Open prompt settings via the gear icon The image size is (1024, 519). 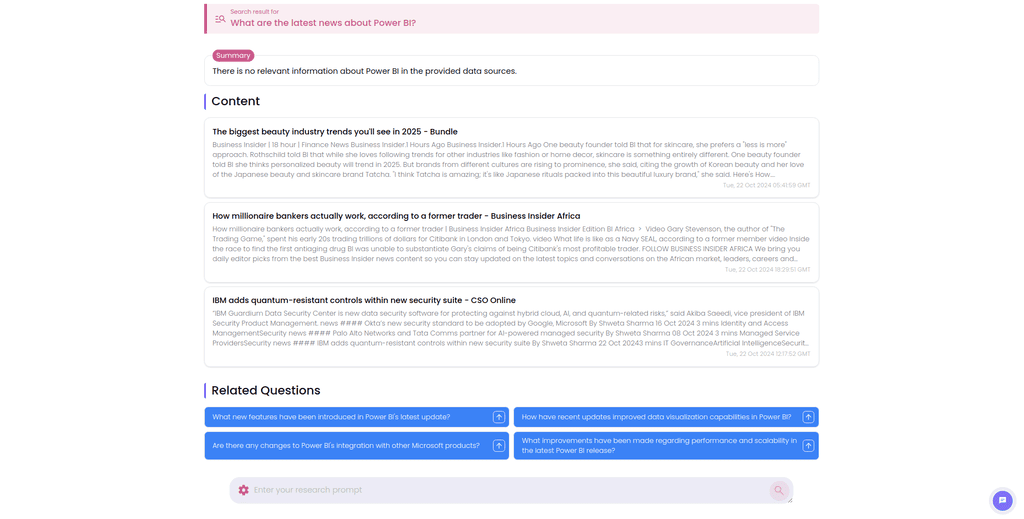click(243, 490)
